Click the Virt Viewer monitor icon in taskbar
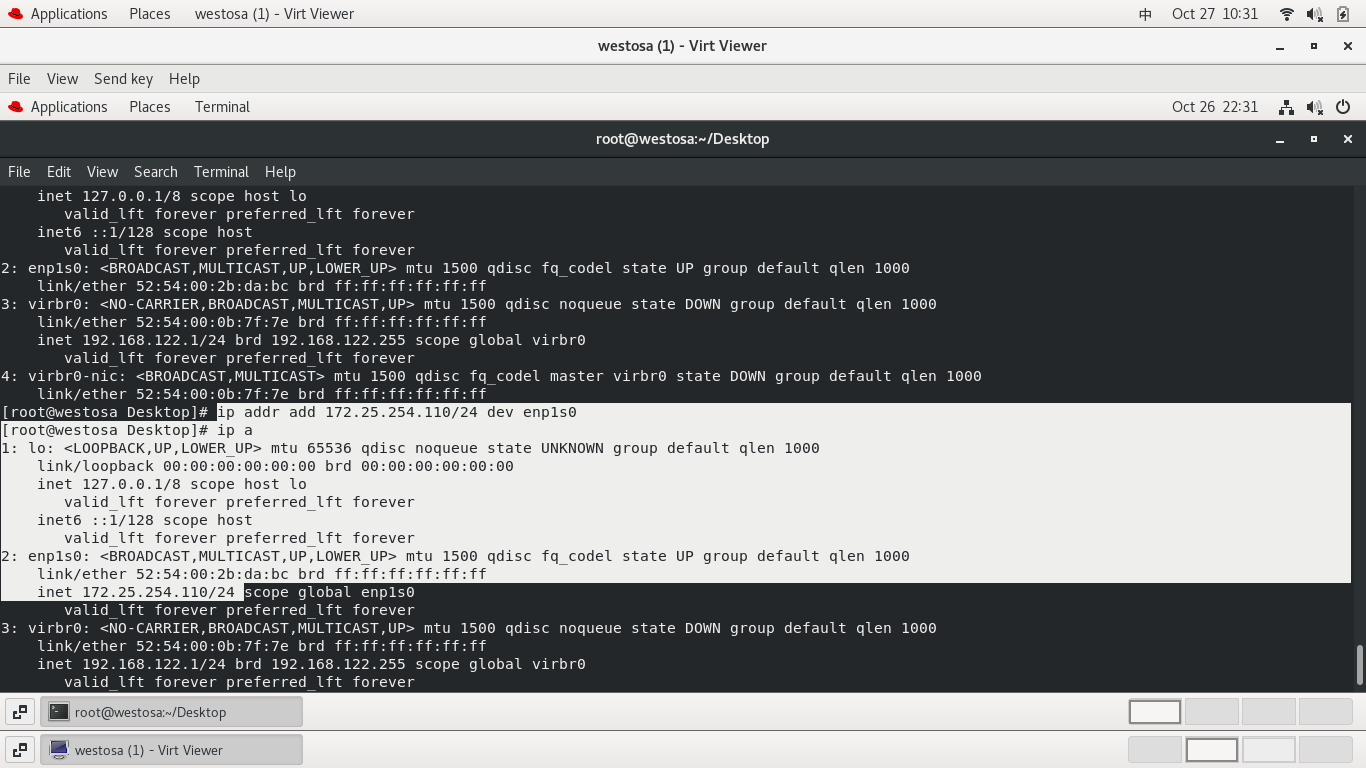 (60, 749)
